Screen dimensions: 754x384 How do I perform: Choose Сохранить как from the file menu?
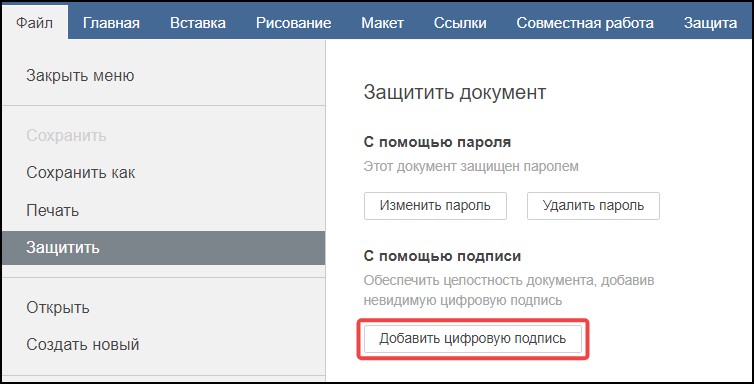[163, 173]
